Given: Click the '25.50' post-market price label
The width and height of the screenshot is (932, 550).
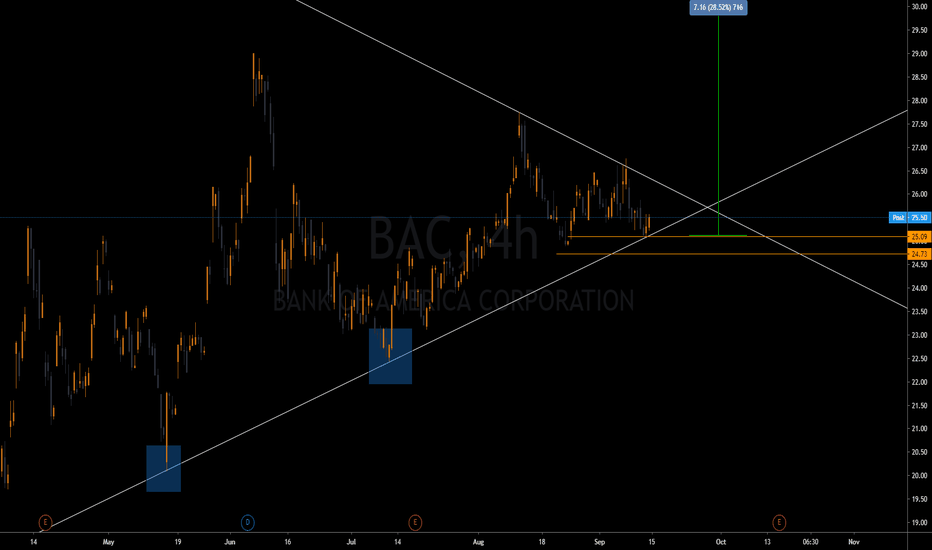Looking at the screenshot, I should point(920,218).
